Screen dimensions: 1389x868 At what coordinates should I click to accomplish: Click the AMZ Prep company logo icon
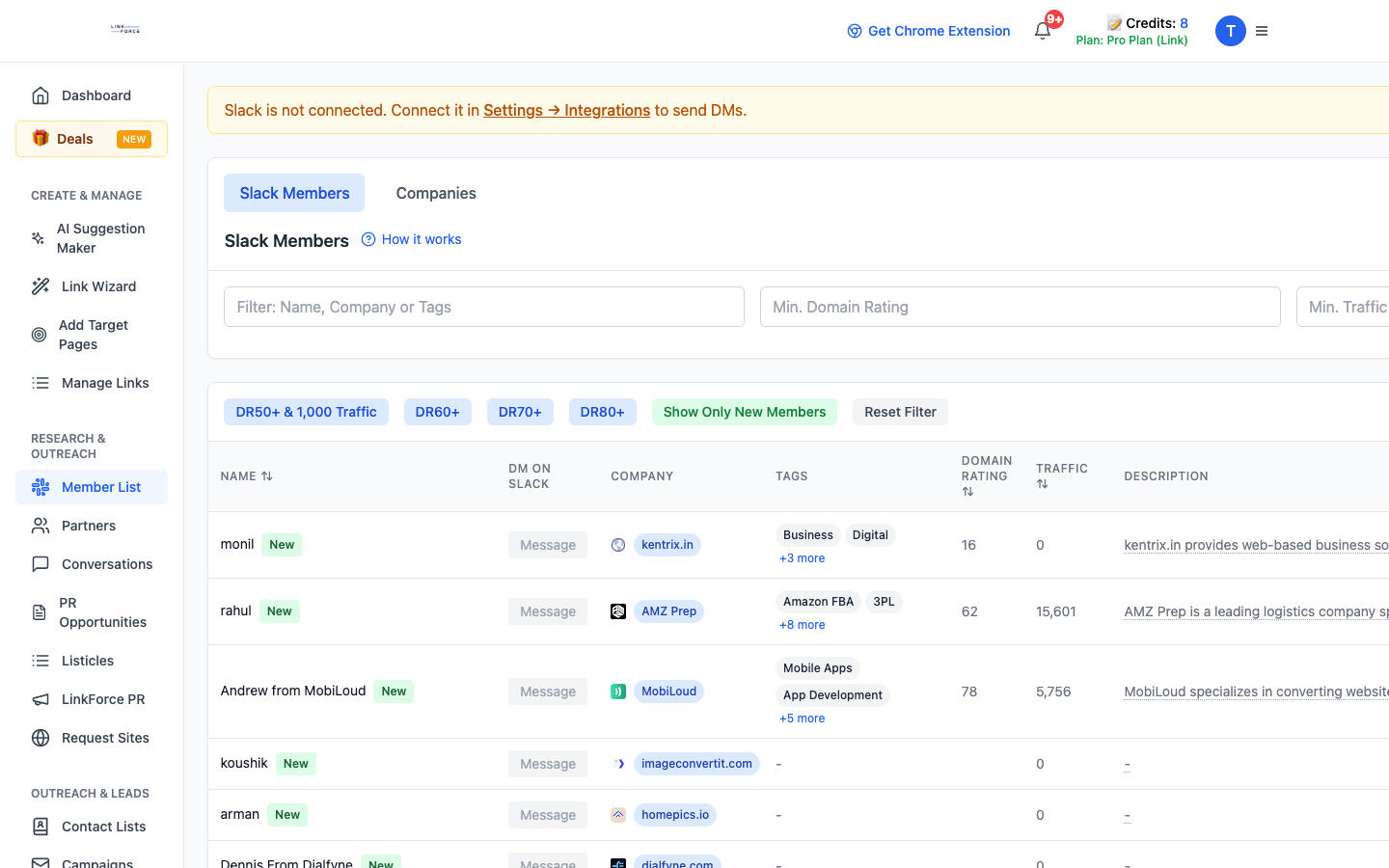click(x=618, y=611)
